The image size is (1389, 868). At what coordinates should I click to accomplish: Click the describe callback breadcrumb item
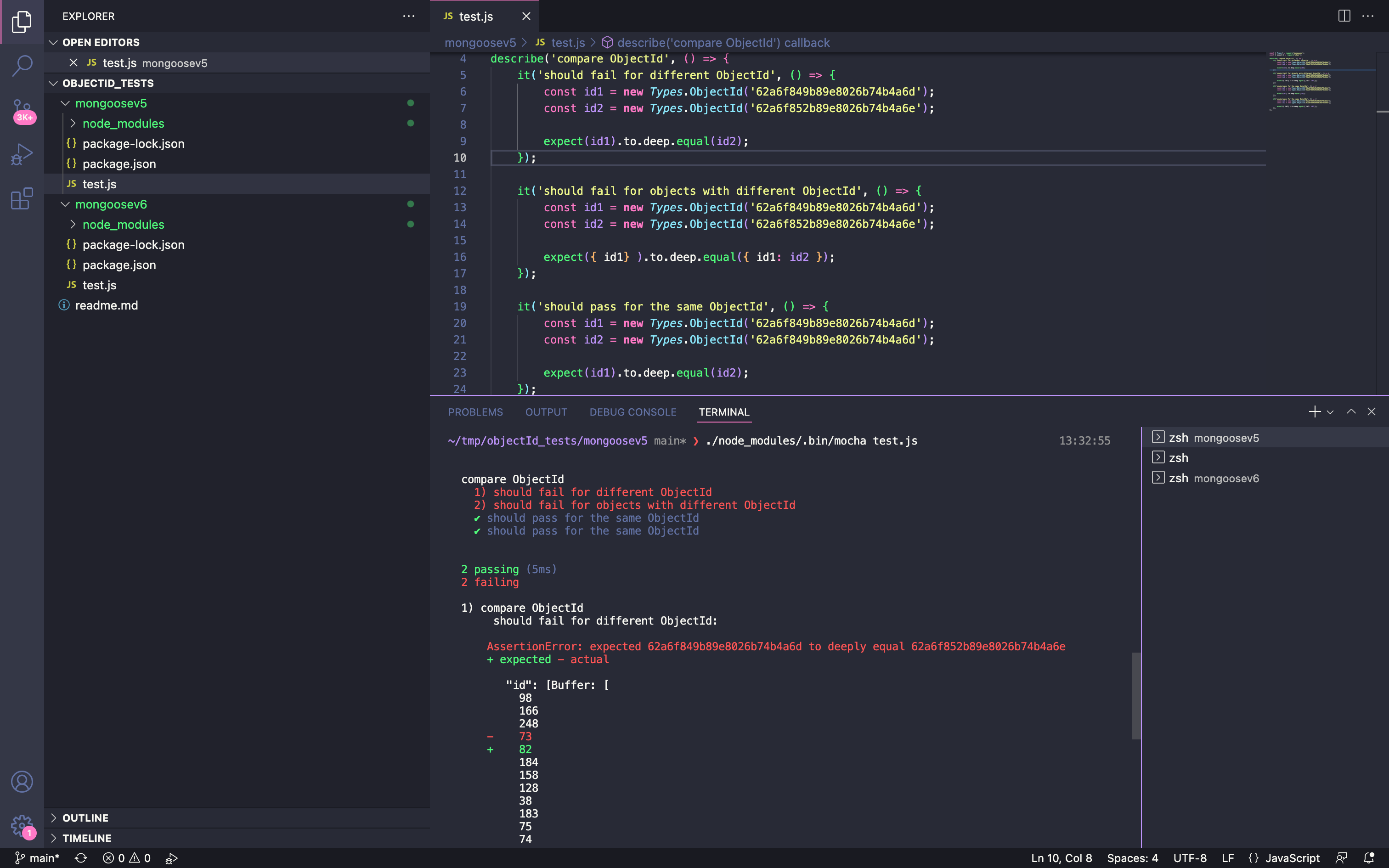[x=716, y=42]
